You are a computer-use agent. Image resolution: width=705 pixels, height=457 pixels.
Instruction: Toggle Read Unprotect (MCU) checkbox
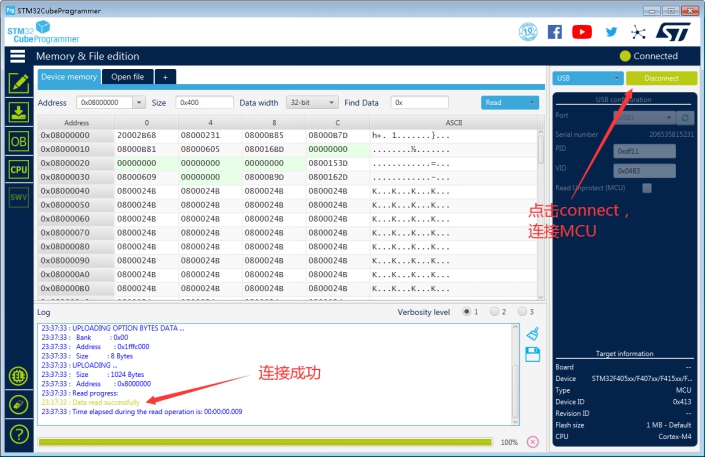point(647,188)
